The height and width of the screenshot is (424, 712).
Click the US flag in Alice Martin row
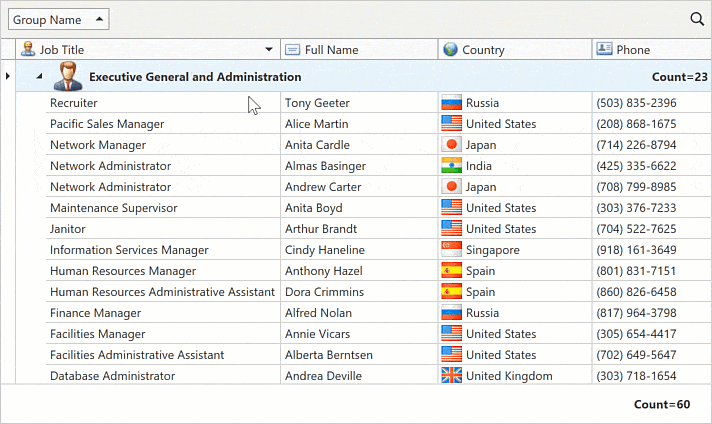tap(451, 123)
